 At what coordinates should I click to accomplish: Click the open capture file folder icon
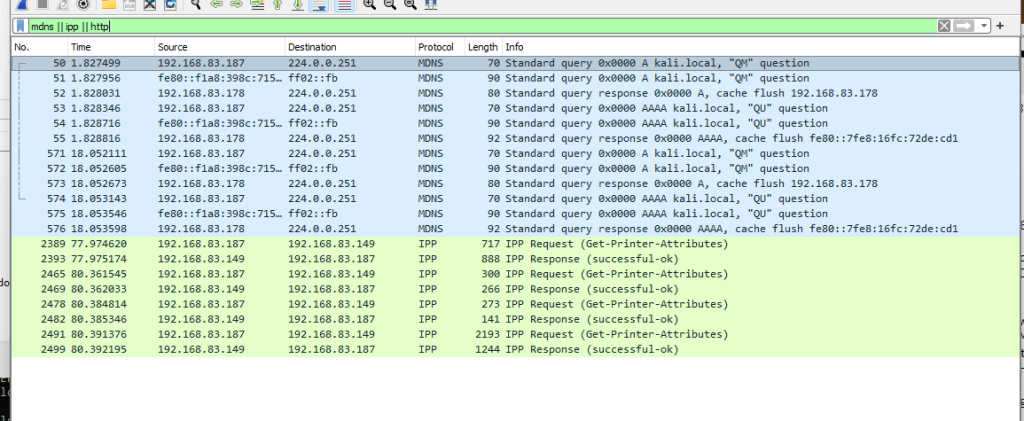tap(108, 4)
